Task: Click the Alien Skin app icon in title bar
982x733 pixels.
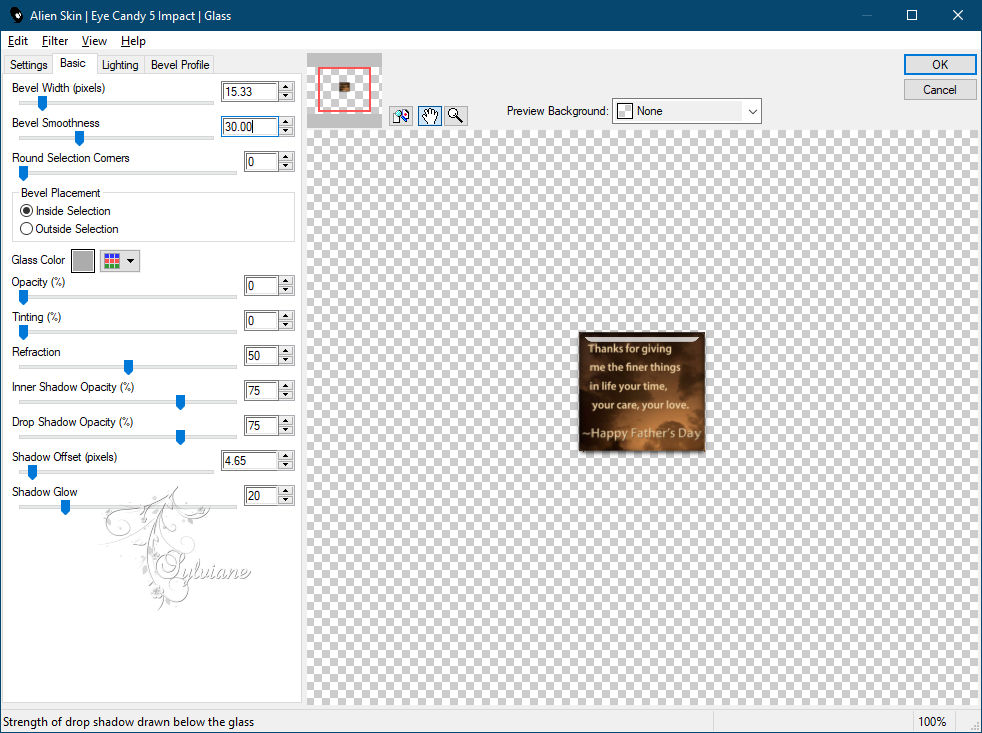Action: click(15, 15)
